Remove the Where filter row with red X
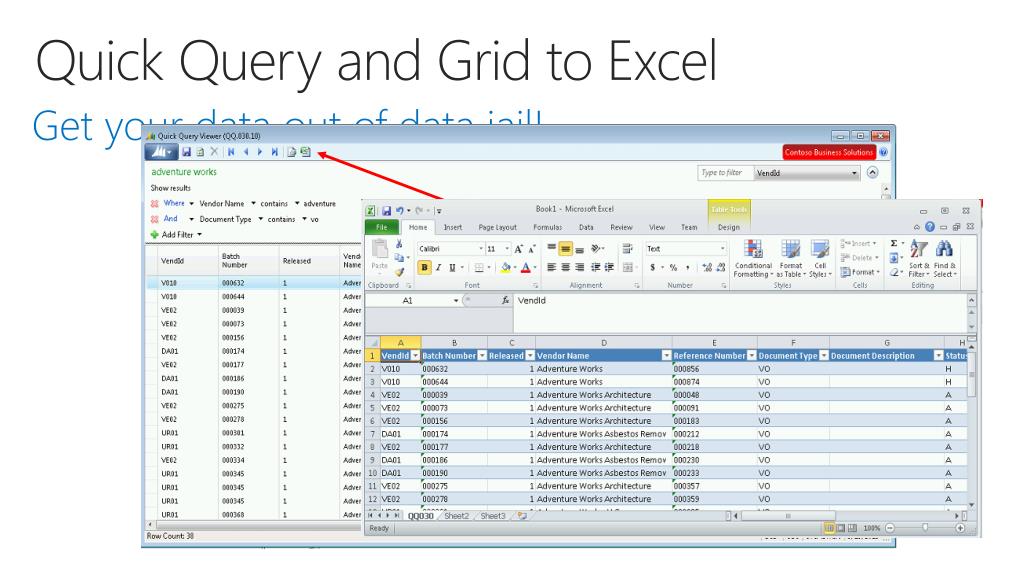This screenshot has height=575, width=1023. (155, 204)
